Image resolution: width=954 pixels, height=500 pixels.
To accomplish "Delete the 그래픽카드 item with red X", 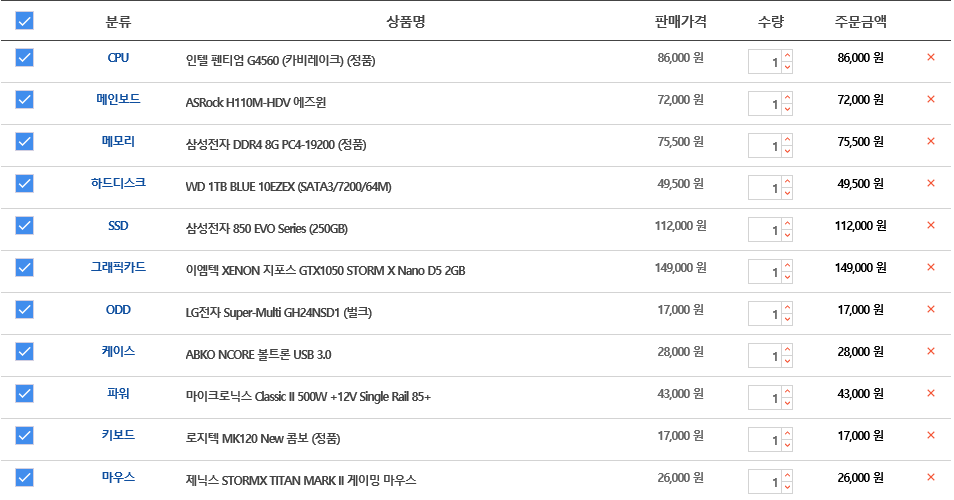I will 930,267.
